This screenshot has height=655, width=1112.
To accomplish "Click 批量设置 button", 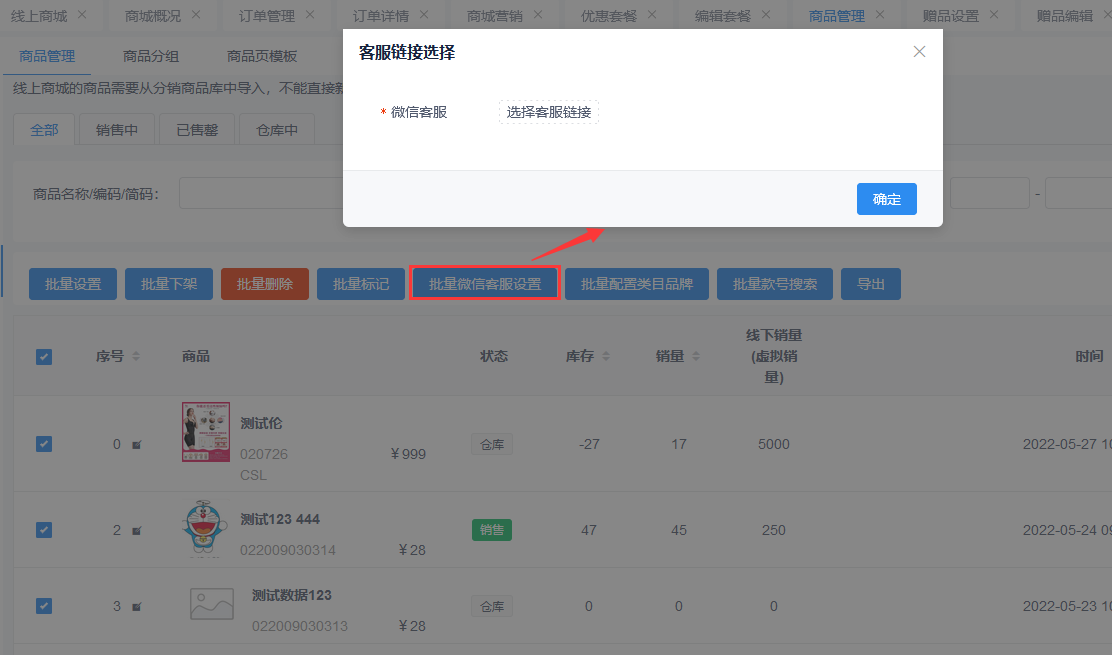I will 73,284.
